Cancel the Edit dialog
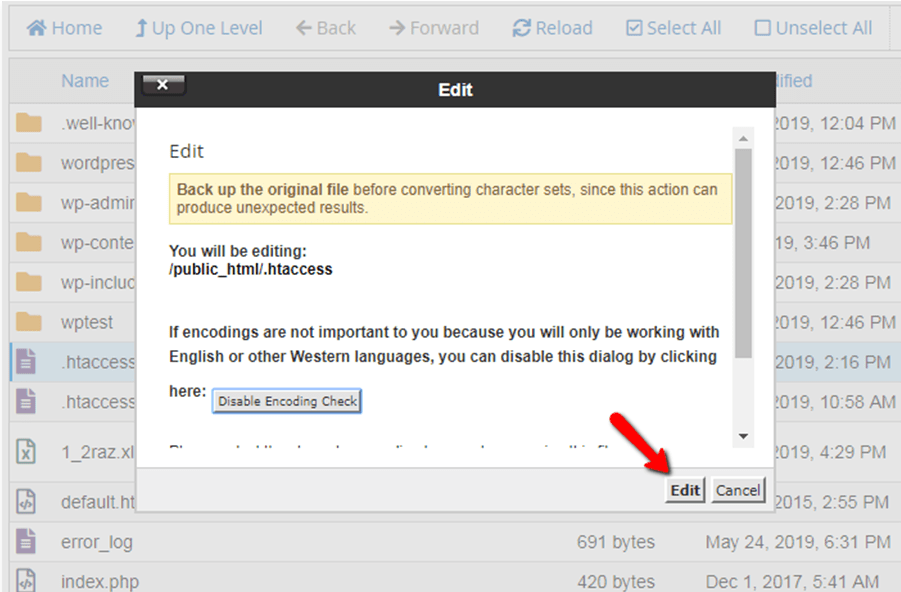Viewport: 901px width, 592px height. 738,490
